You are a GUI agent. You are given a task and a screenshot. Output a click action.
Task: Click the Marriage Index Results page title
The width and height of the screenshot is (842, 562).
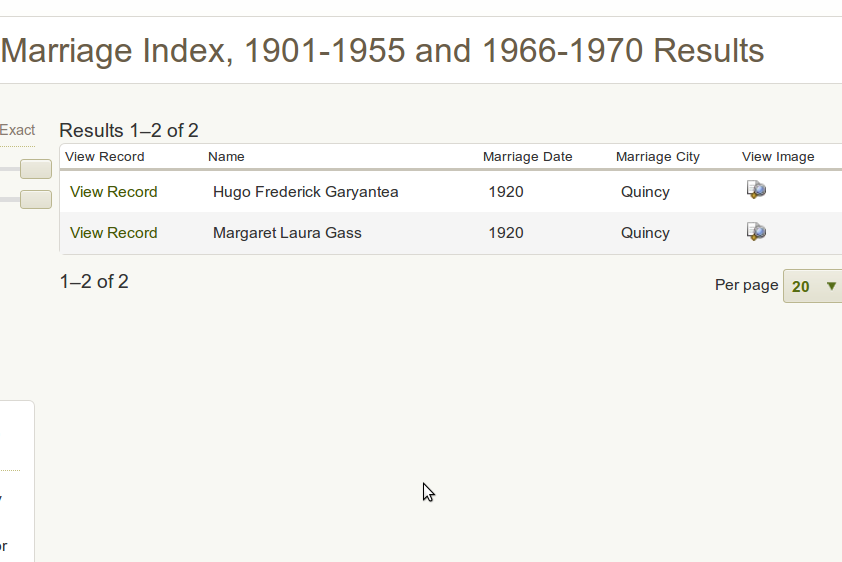[x=383, y=50]
